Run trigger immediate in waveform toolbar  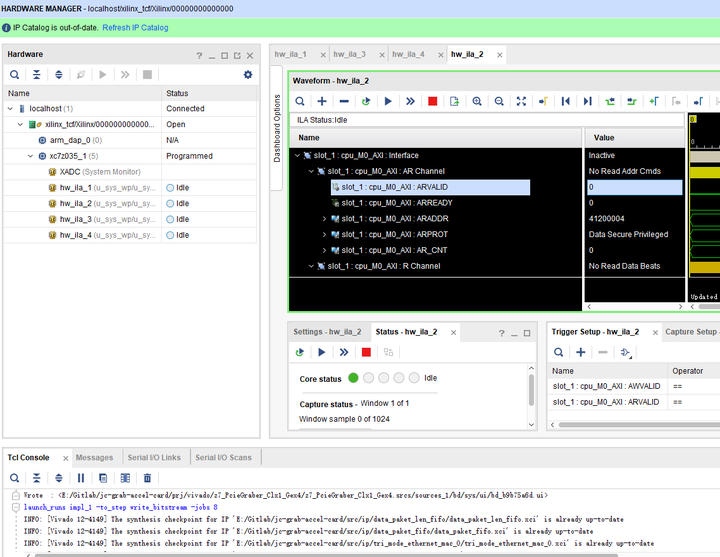(x=410, y=101)
